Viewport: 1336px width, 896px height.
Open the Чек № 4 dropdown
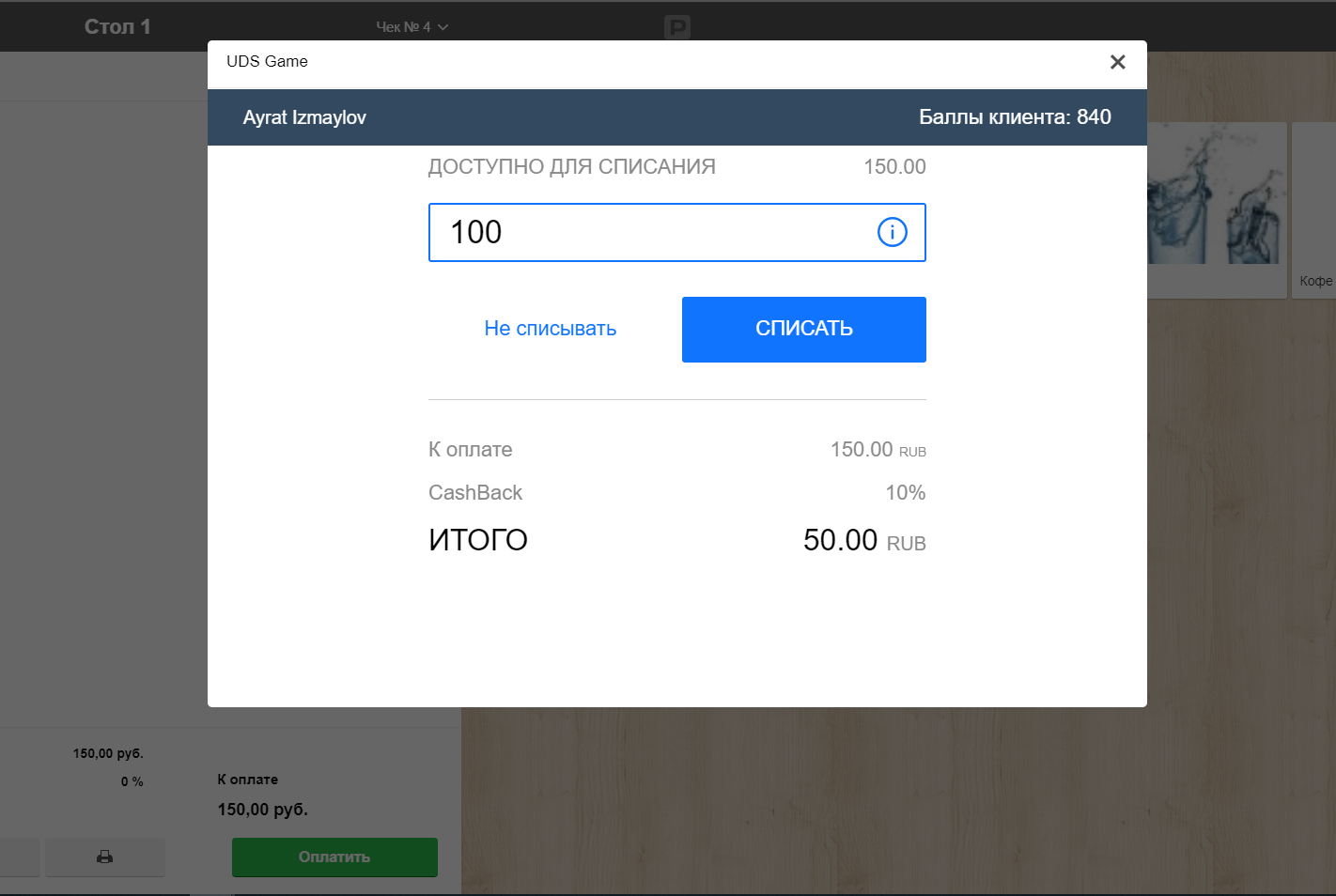(412, 27)
